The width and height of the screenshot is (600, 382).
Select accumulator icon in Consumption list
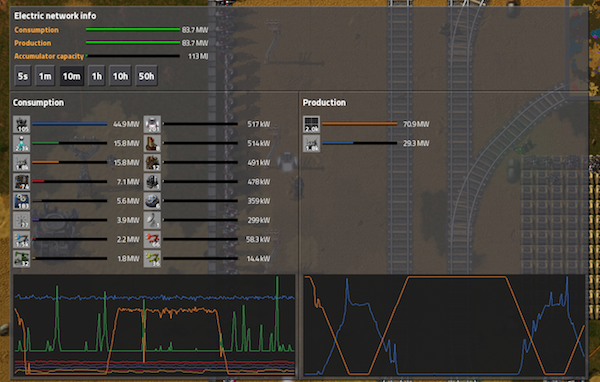pyautogui.click(x=21, y=162)
